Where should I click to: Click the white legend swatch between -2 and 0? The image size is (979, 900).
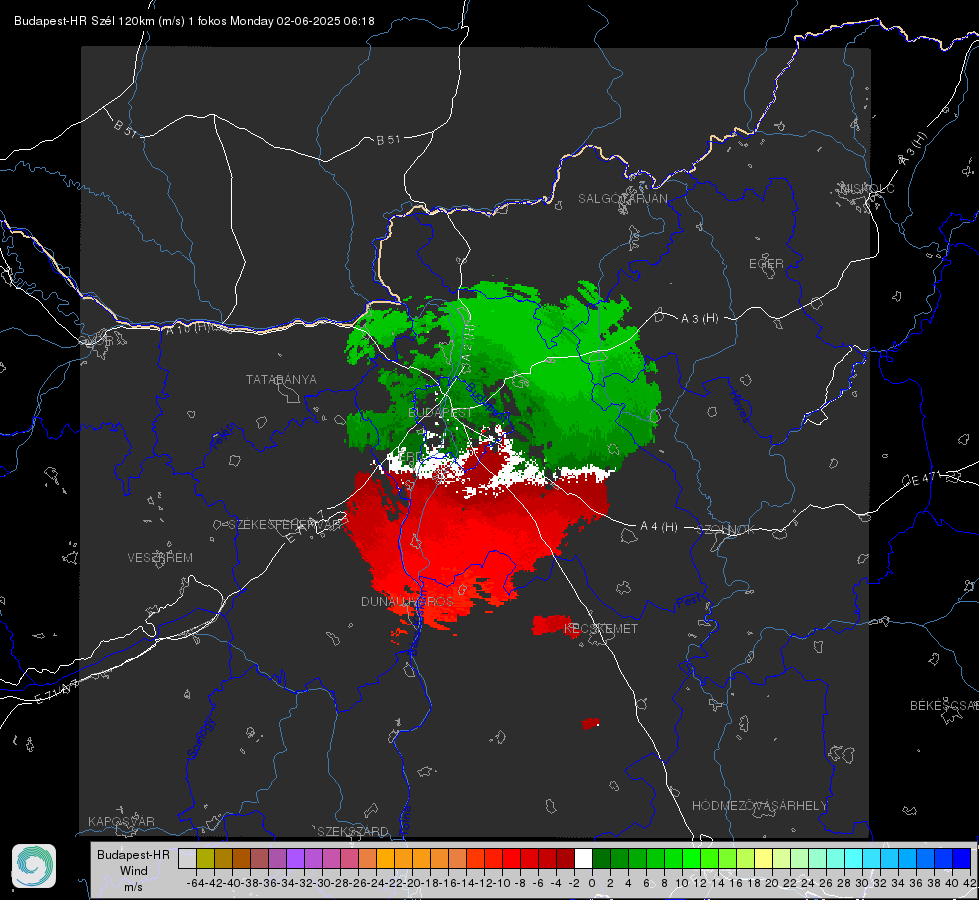click(583, 858)
